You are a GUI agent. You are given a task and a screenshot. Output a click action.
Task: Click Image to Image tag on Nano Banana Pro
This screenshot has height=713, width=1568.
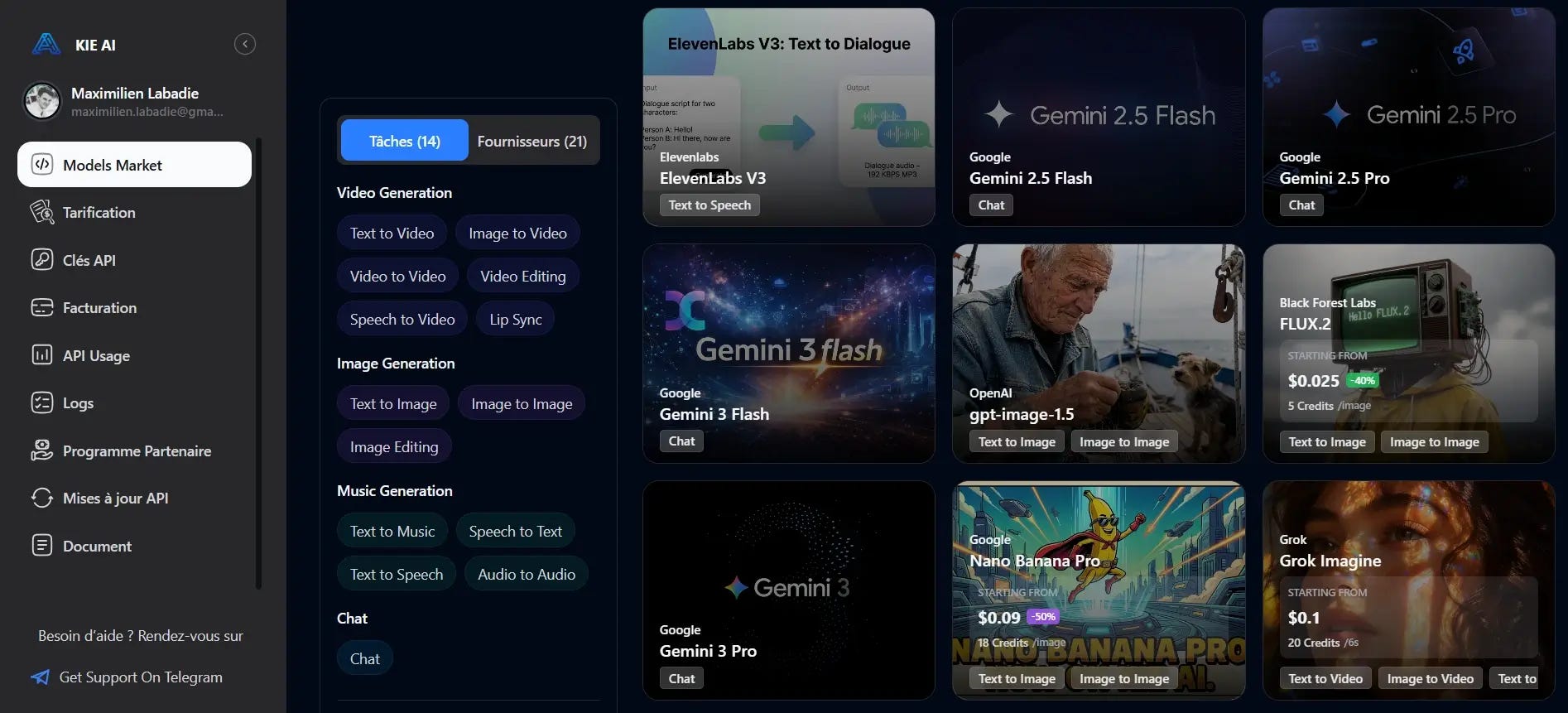1124,678
